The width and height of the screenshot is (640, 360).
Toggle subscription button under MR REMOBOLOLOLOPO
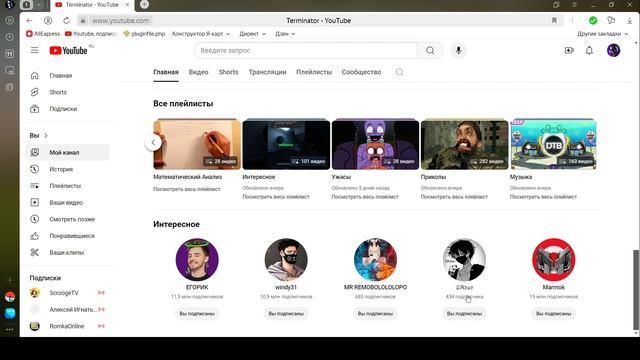pyautogui.click(x=375, y=313)
